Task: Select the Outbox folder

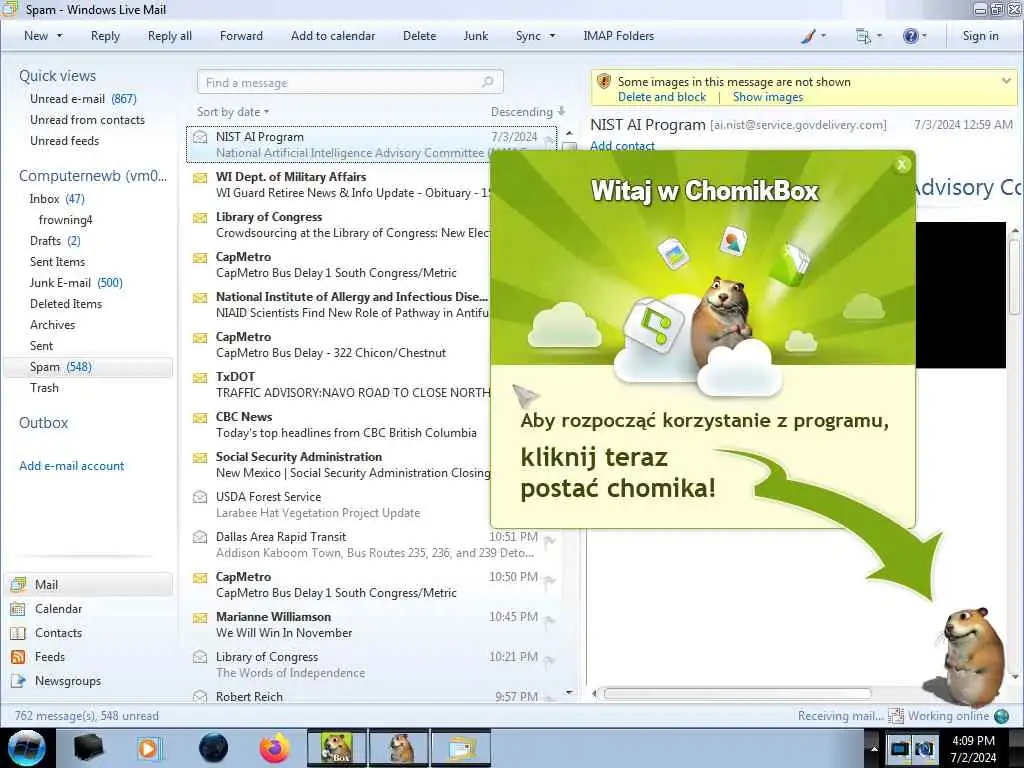Action: pos(44,423)
